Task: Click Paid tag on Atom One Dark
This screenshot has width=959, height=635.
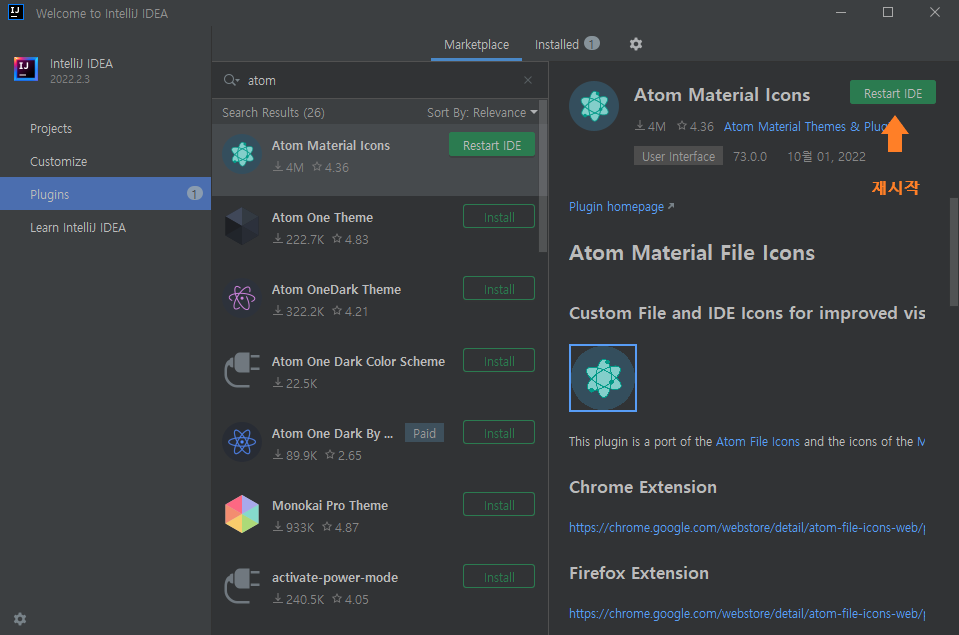Action: coord(424,433)
